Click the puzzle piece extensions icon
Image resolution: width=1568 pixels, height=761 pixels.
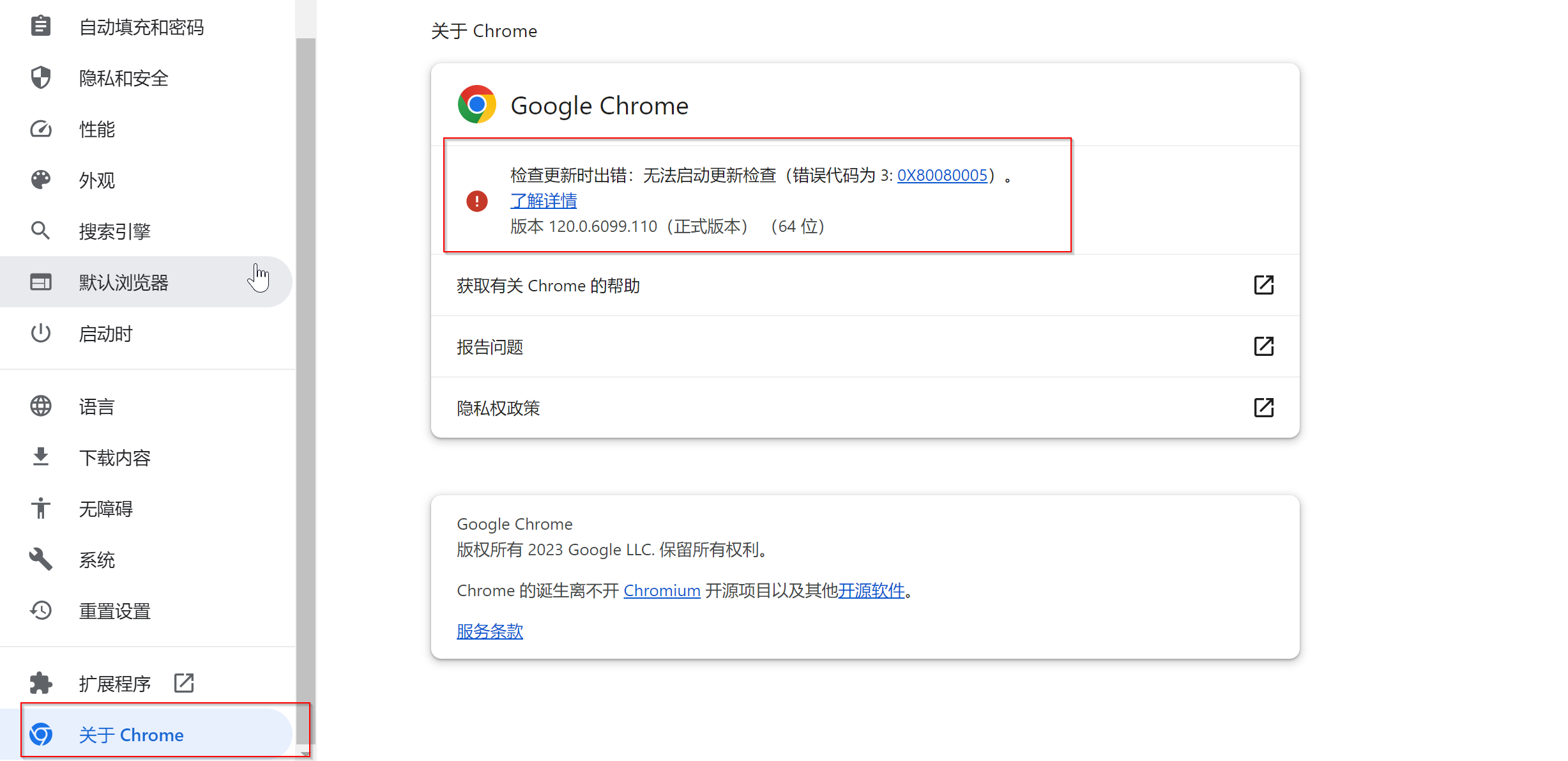[x=41, y=683]
